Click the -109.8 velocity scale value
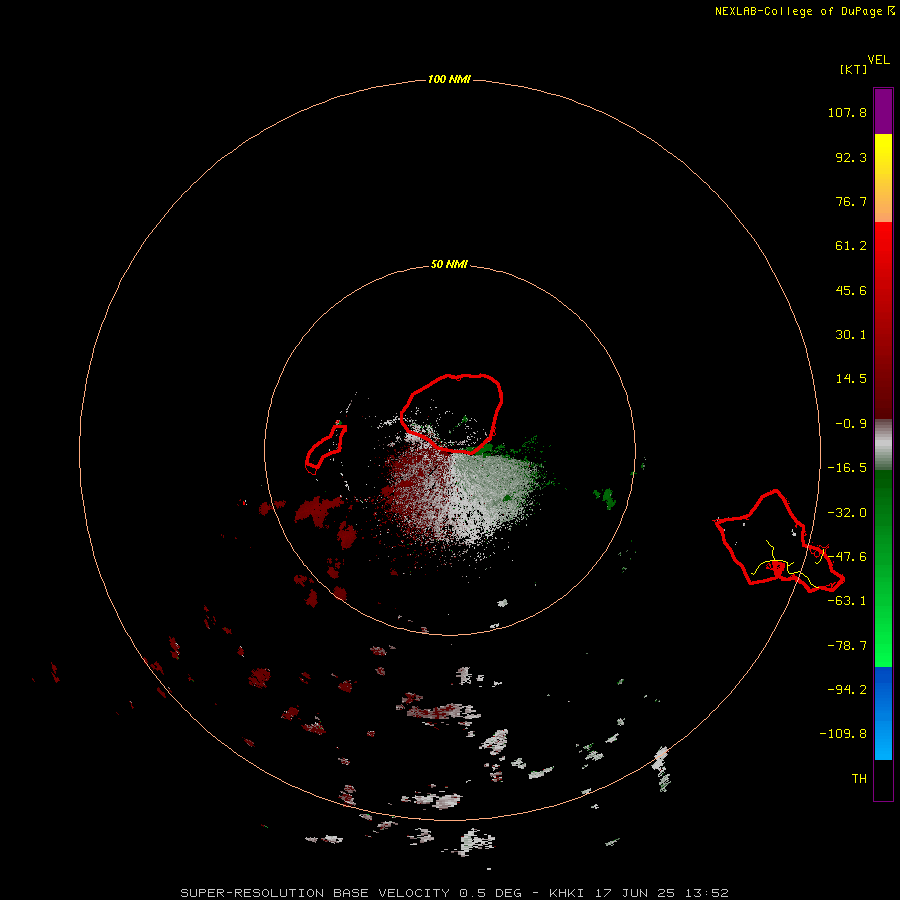Screen dimensions: 900x900 point(843,734)
